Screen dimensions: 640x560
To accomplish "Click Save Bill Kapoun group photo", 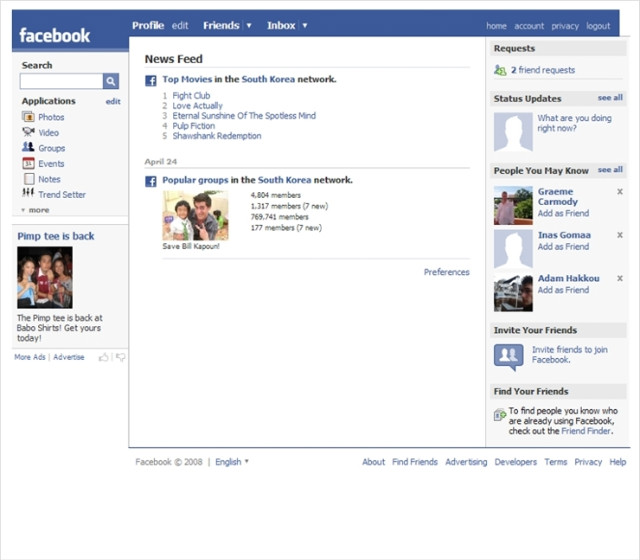I will pyautogui.click(x=196, y=216).
